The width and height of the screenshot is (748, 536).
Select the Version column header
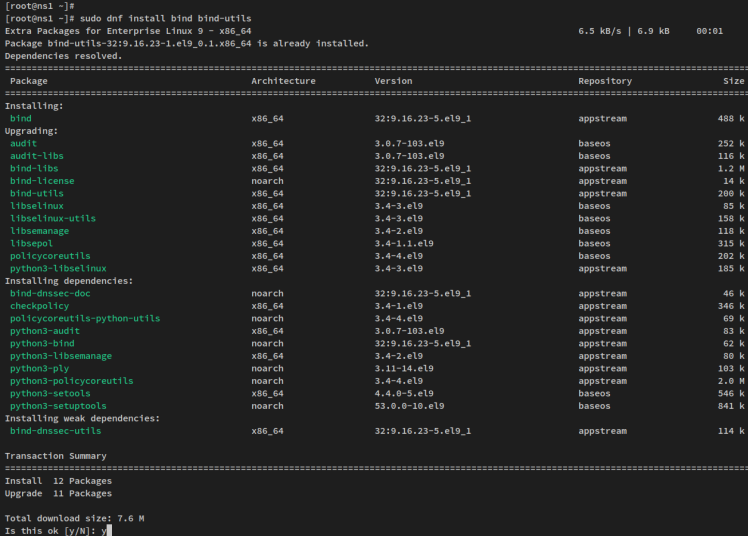tap(393, 81)
